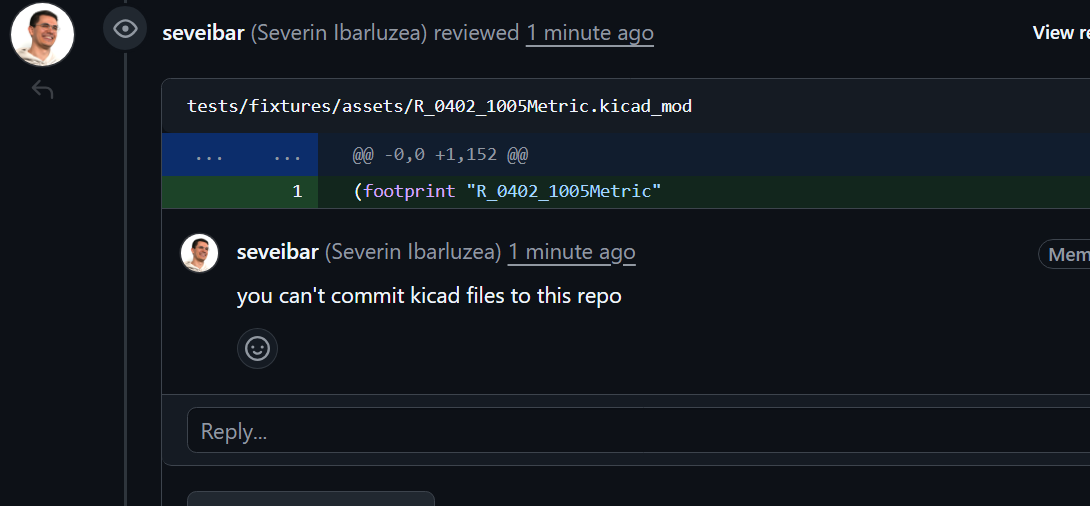The height and width of the screenshot is (506, 1090).
Task: Focus the 'Reply...' input field
Action: pyautogui.click(x=638, y=431)
